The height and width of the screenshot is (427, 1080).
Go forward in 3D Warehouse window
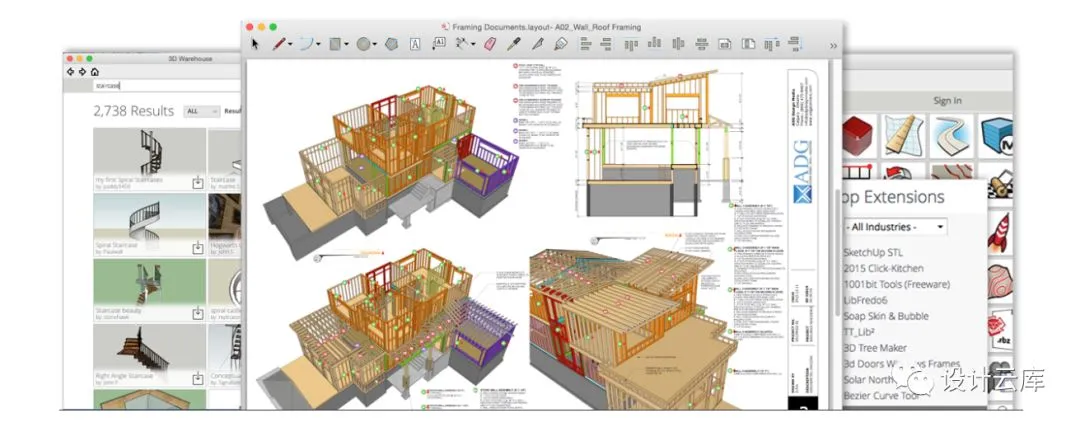click(x=83, y=72)
